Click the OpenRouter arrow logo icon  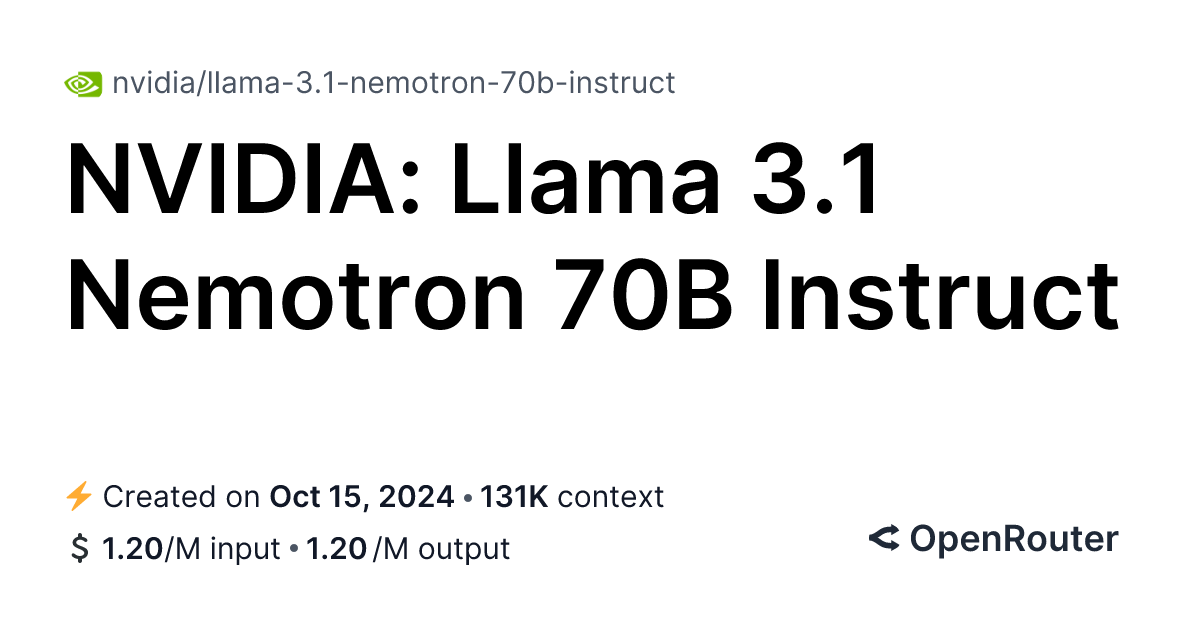[x=884, y=539]
